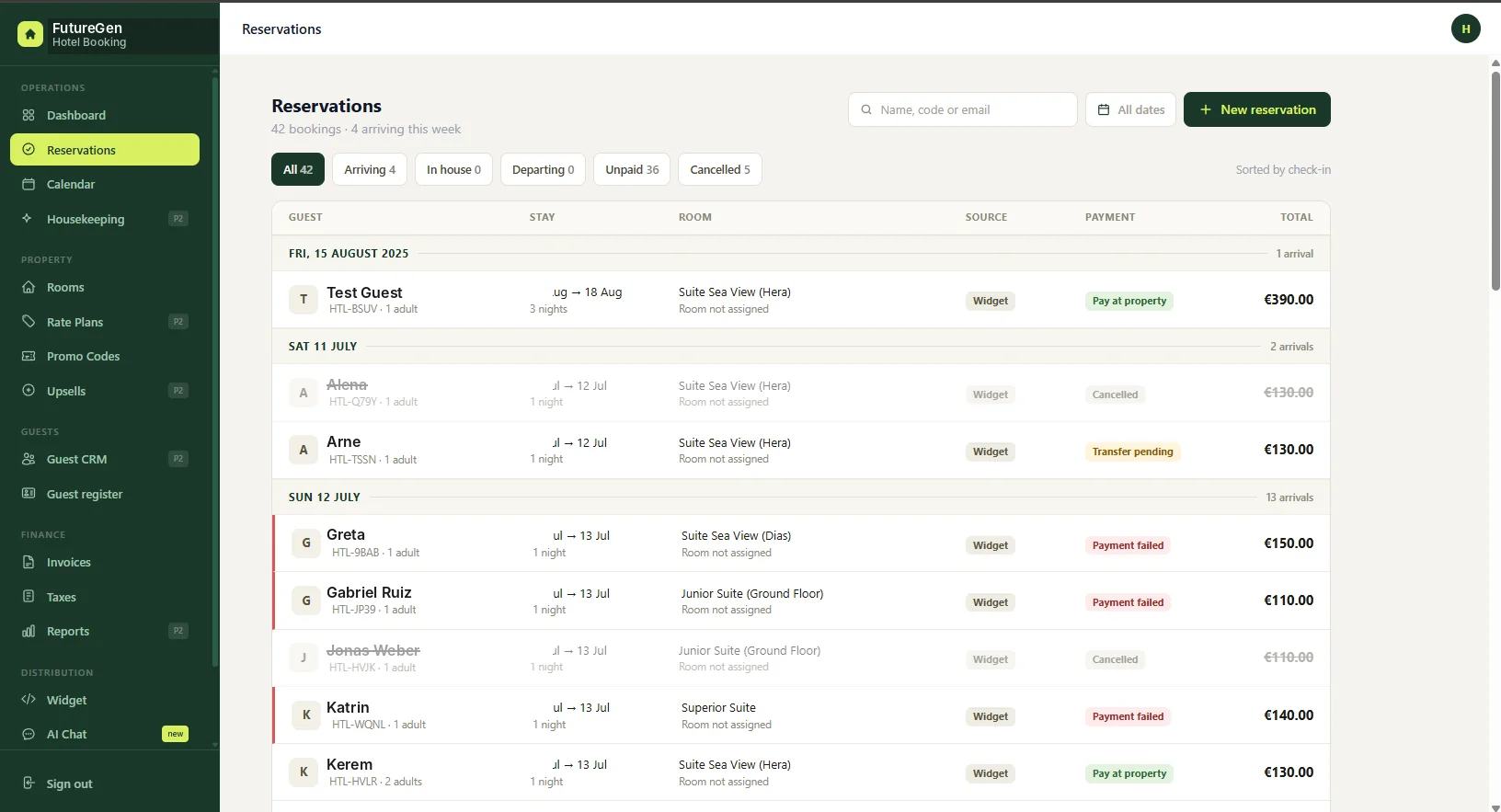Click the page vertical scrollbar thumb
Viewport: 1501px width, 812px height.
tap(1495, 179)
